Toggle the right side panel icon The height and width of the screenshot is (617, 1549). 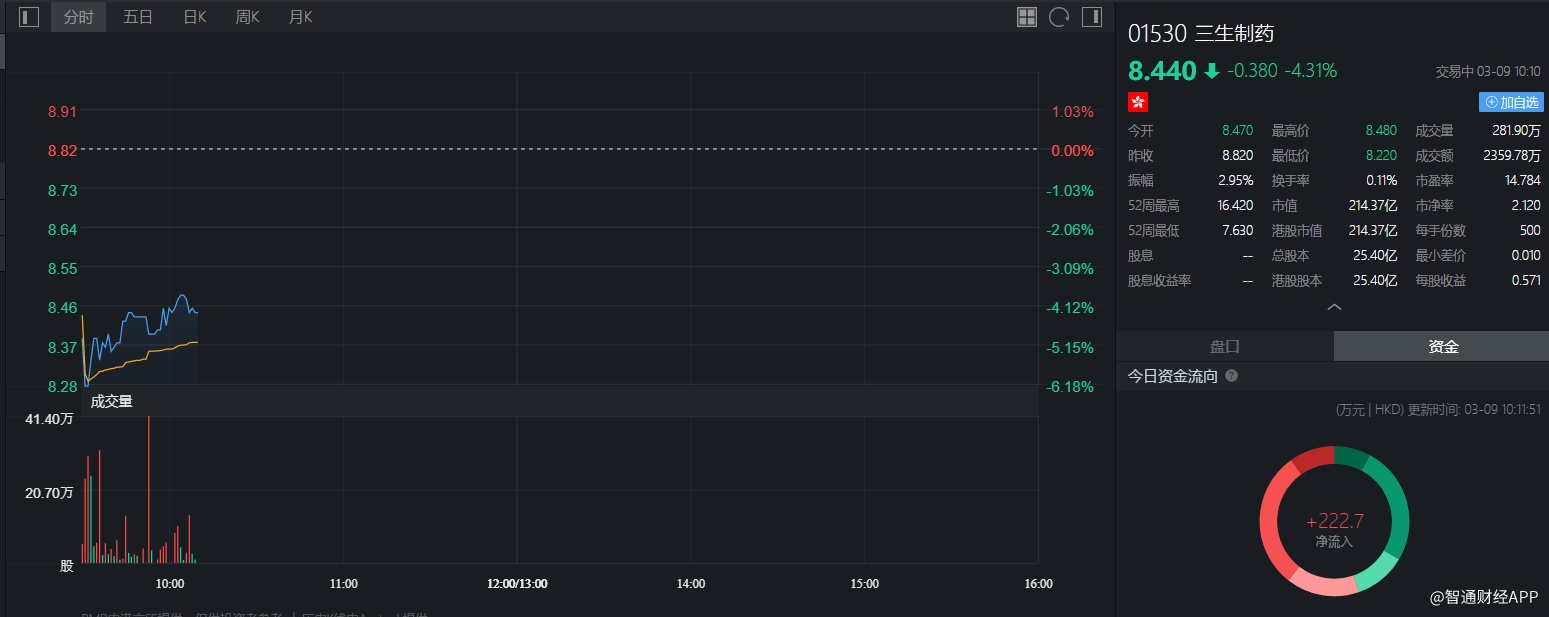pyautogui.click(x=1091, y=17)
